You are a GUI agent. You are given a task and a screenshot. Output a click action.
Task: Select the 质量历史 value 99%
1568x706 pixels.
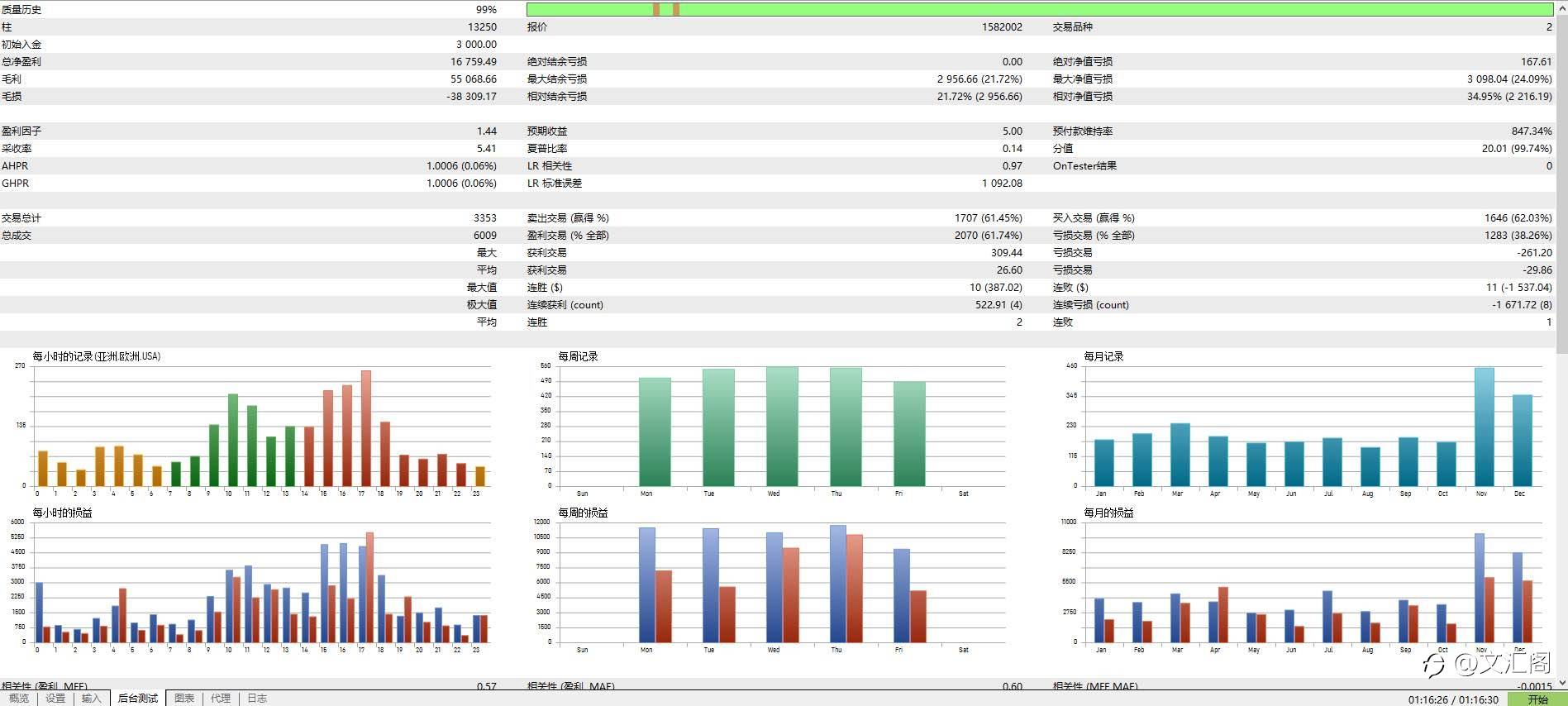coord(486,10)
